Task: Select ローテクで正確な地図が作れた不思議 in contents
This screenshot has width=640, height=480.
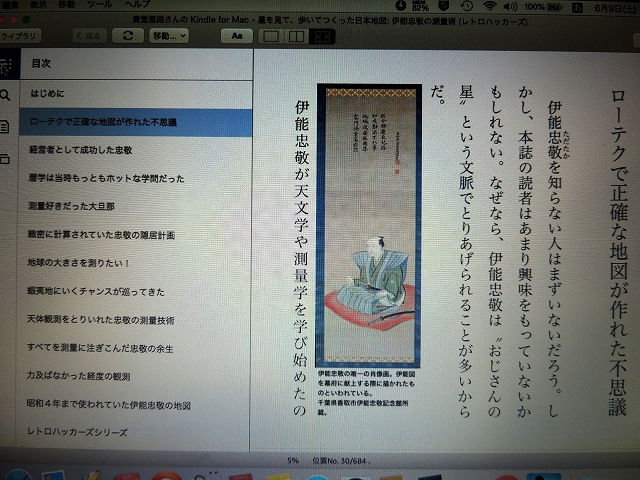Action: [x=136, y=122]
